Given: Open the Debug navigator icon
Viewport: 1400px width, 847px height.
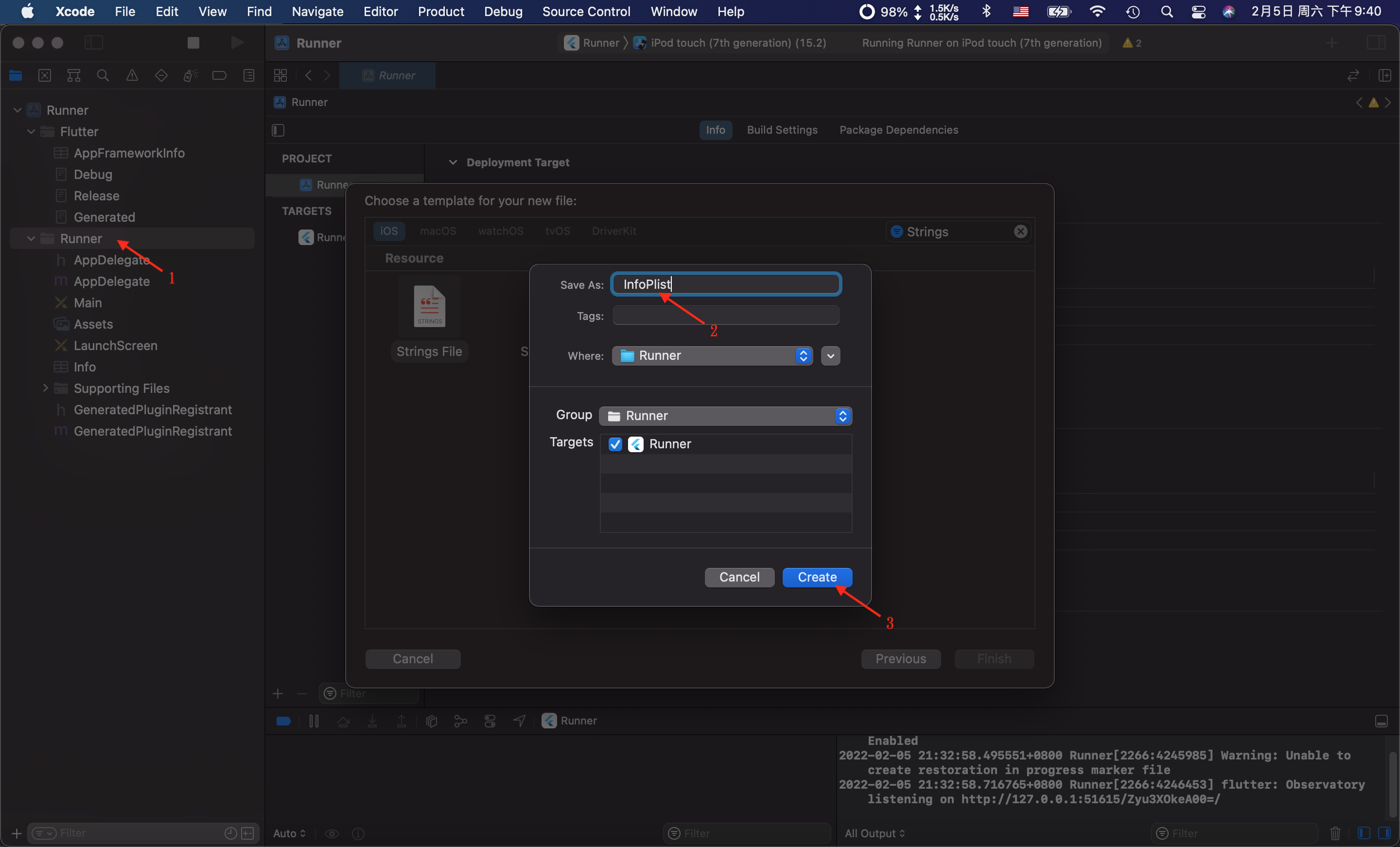Looking at the screenshot, I should 191,75.
